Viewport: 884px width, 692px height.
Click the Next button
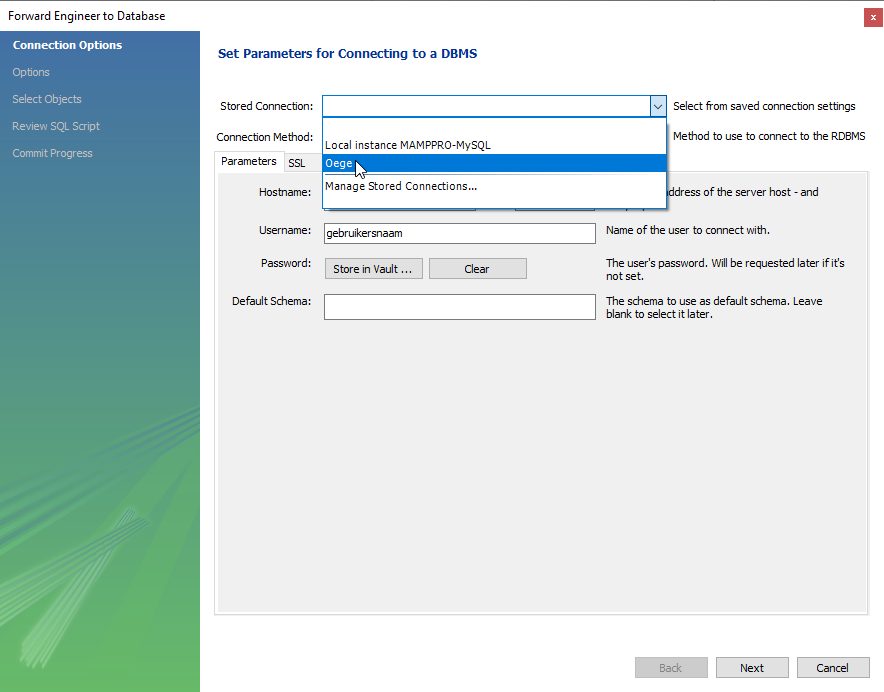(752, 667)
